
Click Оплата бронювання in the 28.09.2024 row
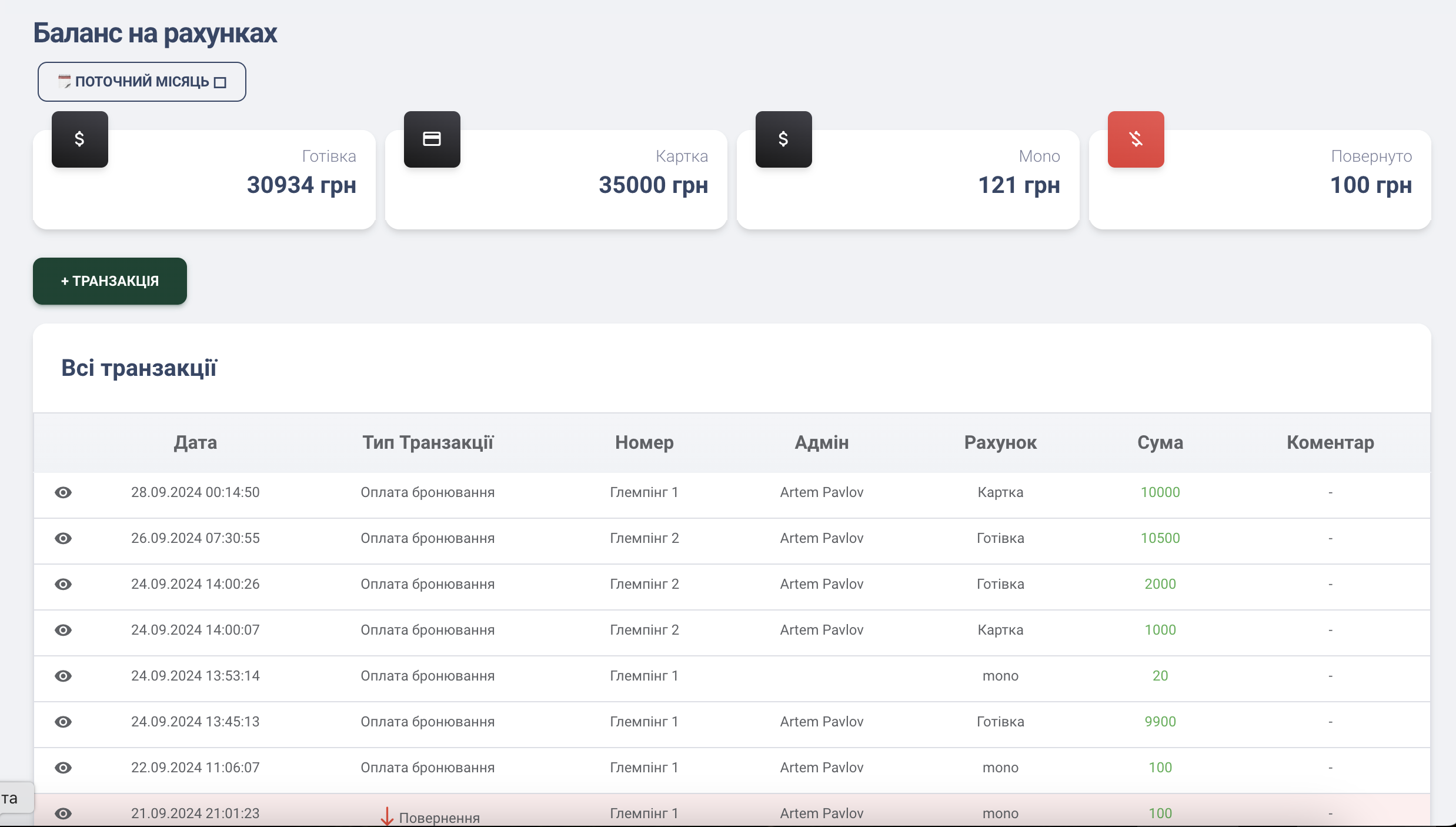(428, 492)
